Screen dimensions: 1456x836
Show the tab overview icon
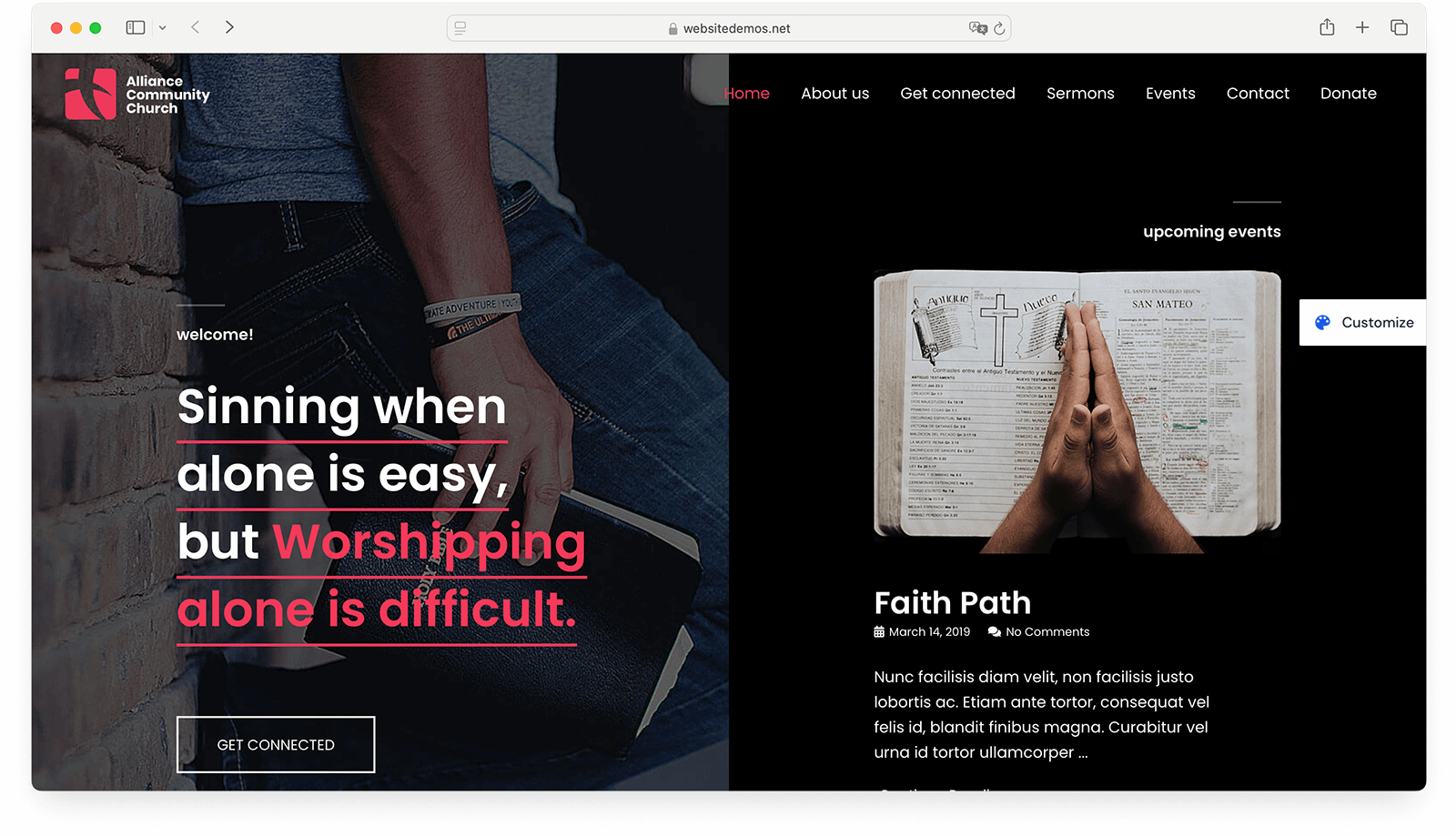click(1399, 27)
